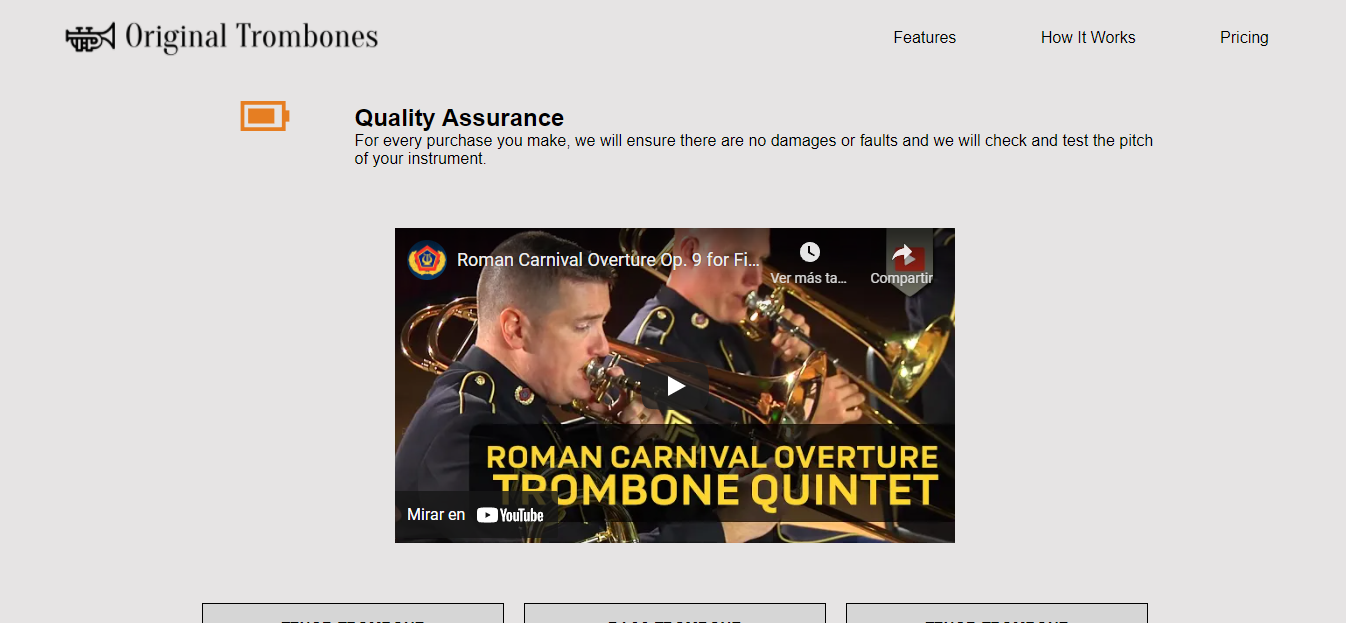Click the orange battery icon beside Quality Assurance
This screenshot has height=623, width=1346.
point(265,116)
